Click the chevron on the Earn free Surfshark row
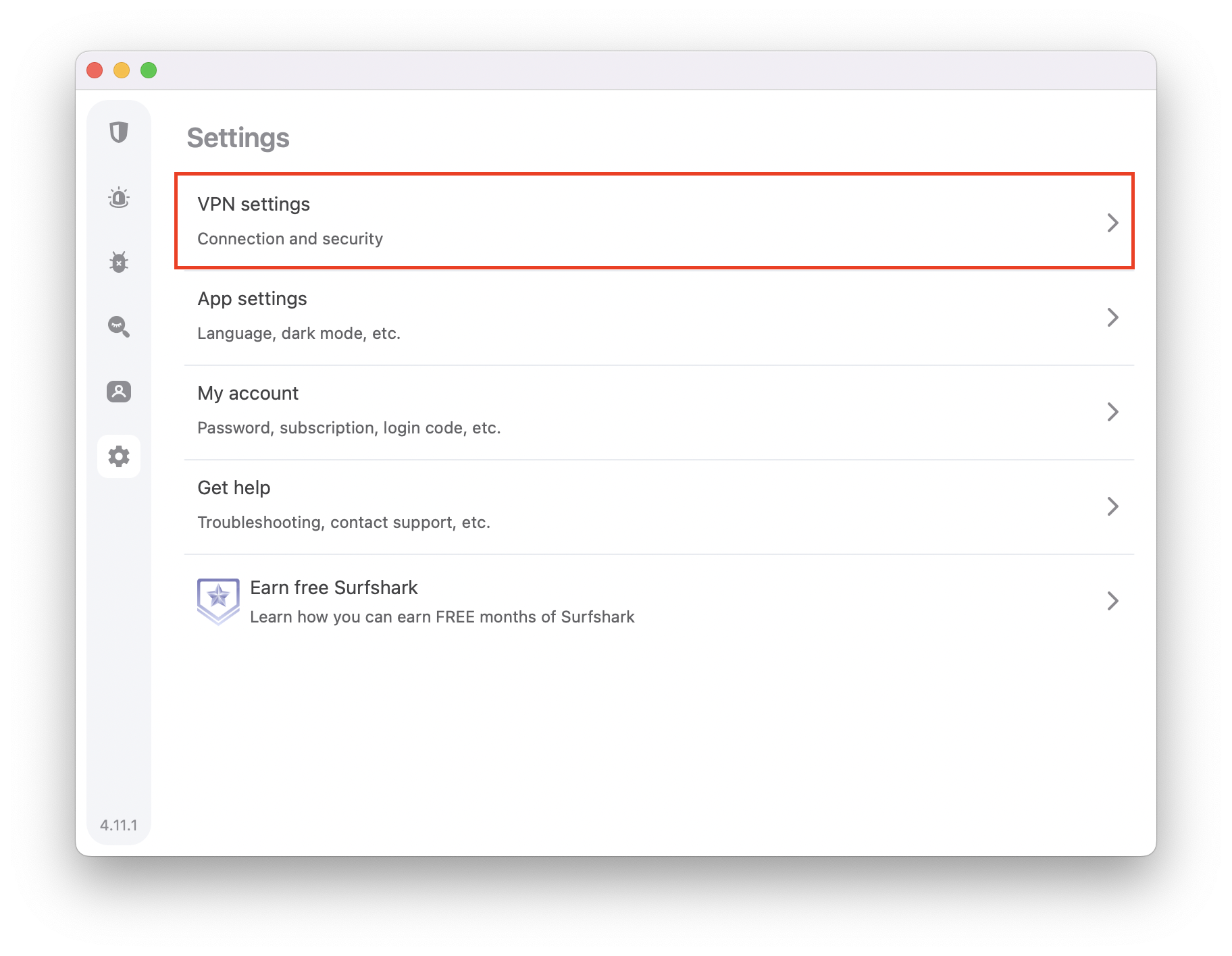Image resolution: width=1232 pixels, height=956 pixels. pyautogui.click(x=1112, y=601)
